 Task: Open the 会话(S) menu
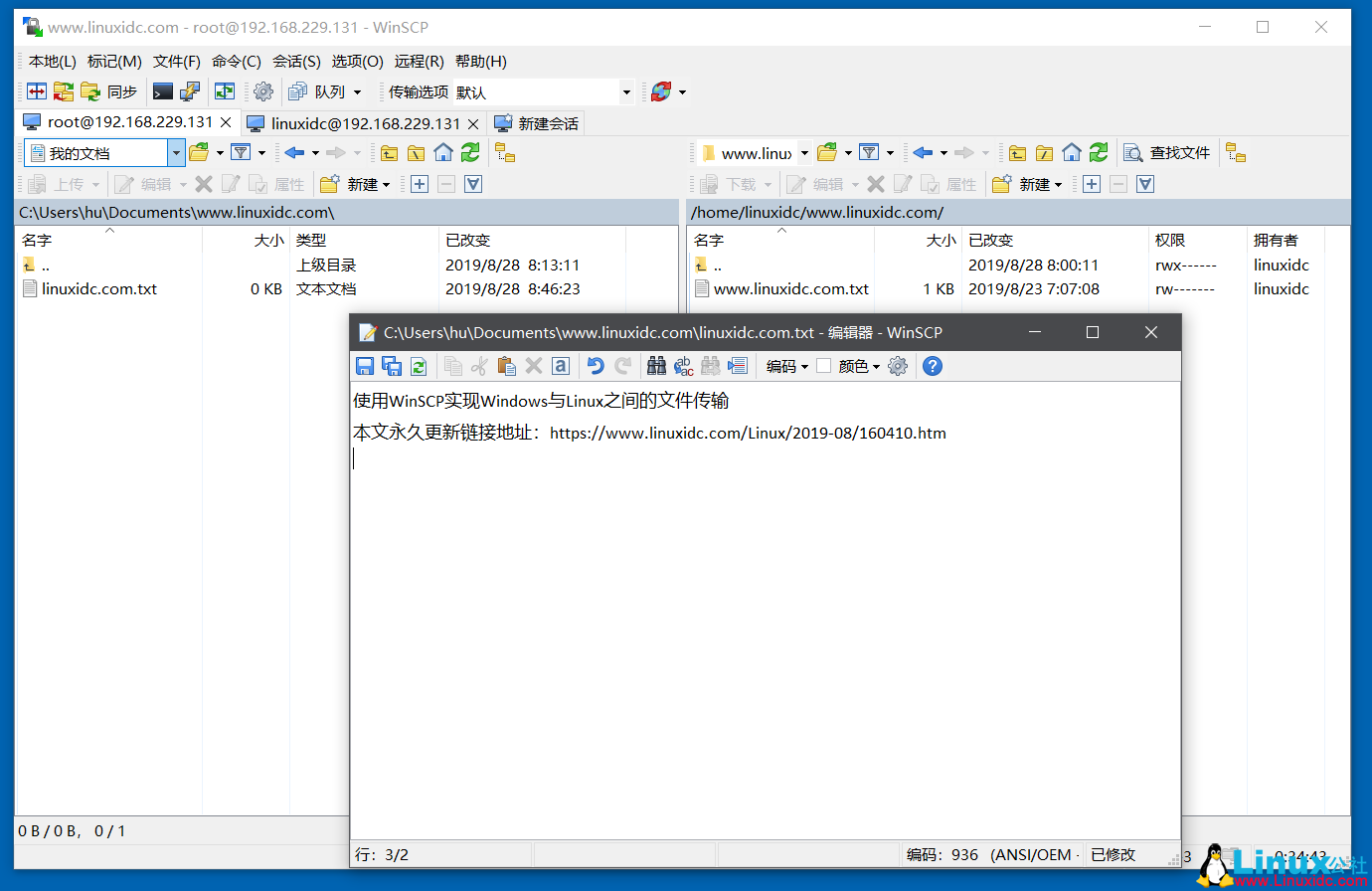click(x=296, y=61)
